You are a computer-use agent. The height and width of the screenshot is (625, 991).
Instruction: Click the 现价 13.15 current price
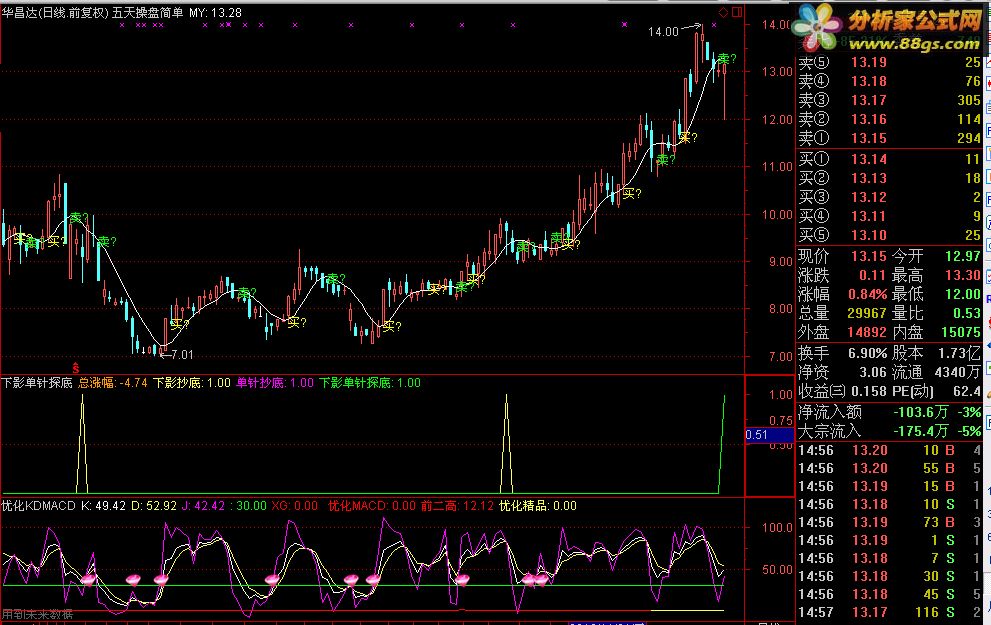(x=842, y=257)
